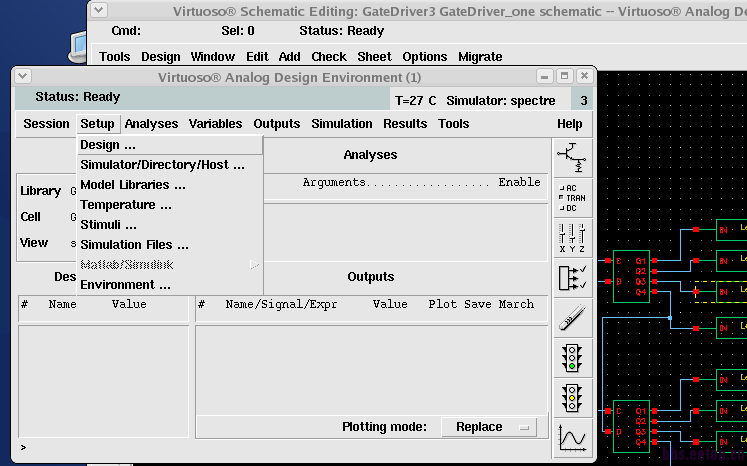Select Model Libraries ... menu entry
This screenshot has height=466, width=747.
[x=170, y=185]
